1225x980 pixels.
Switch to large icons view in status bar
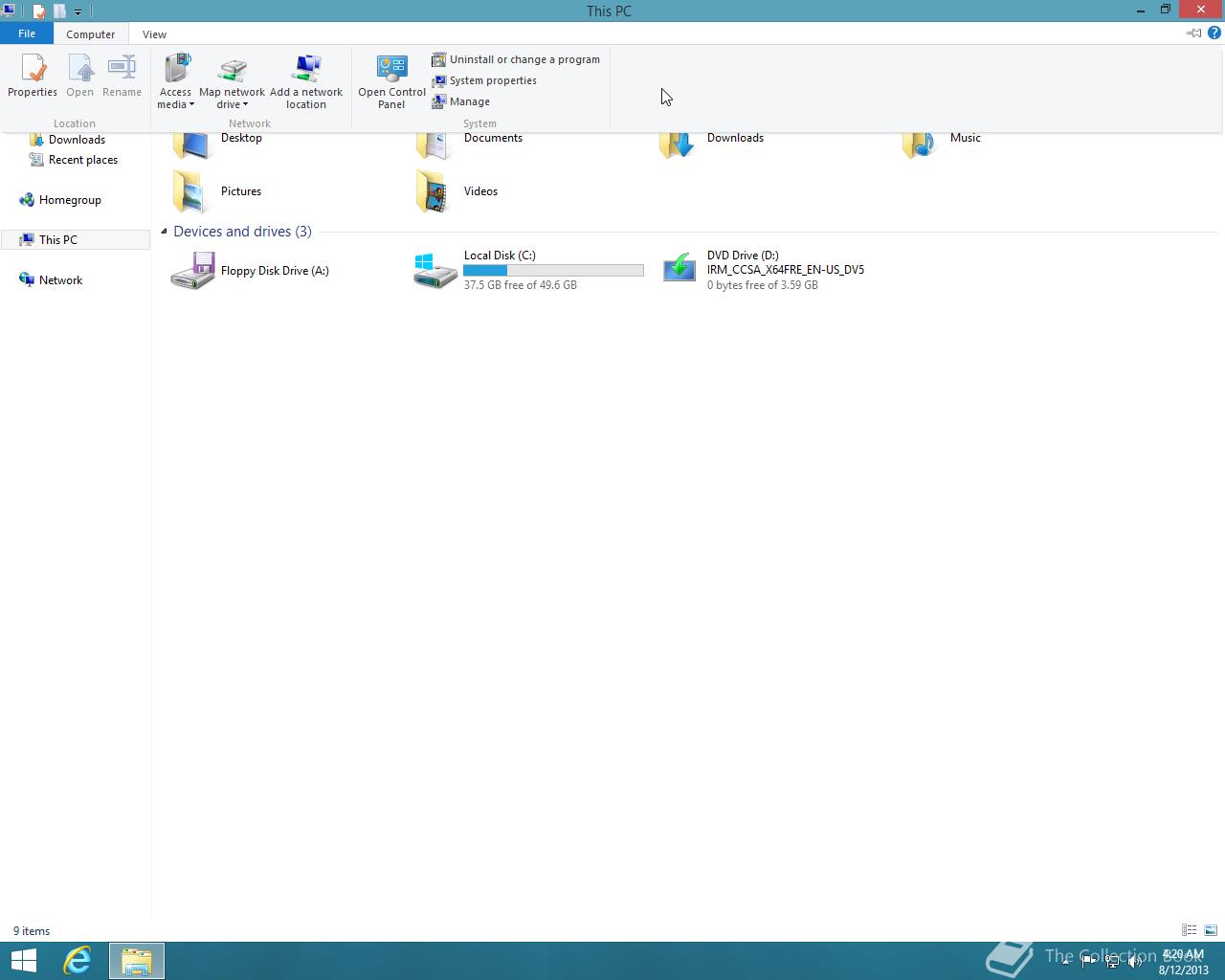(1211, 930)
